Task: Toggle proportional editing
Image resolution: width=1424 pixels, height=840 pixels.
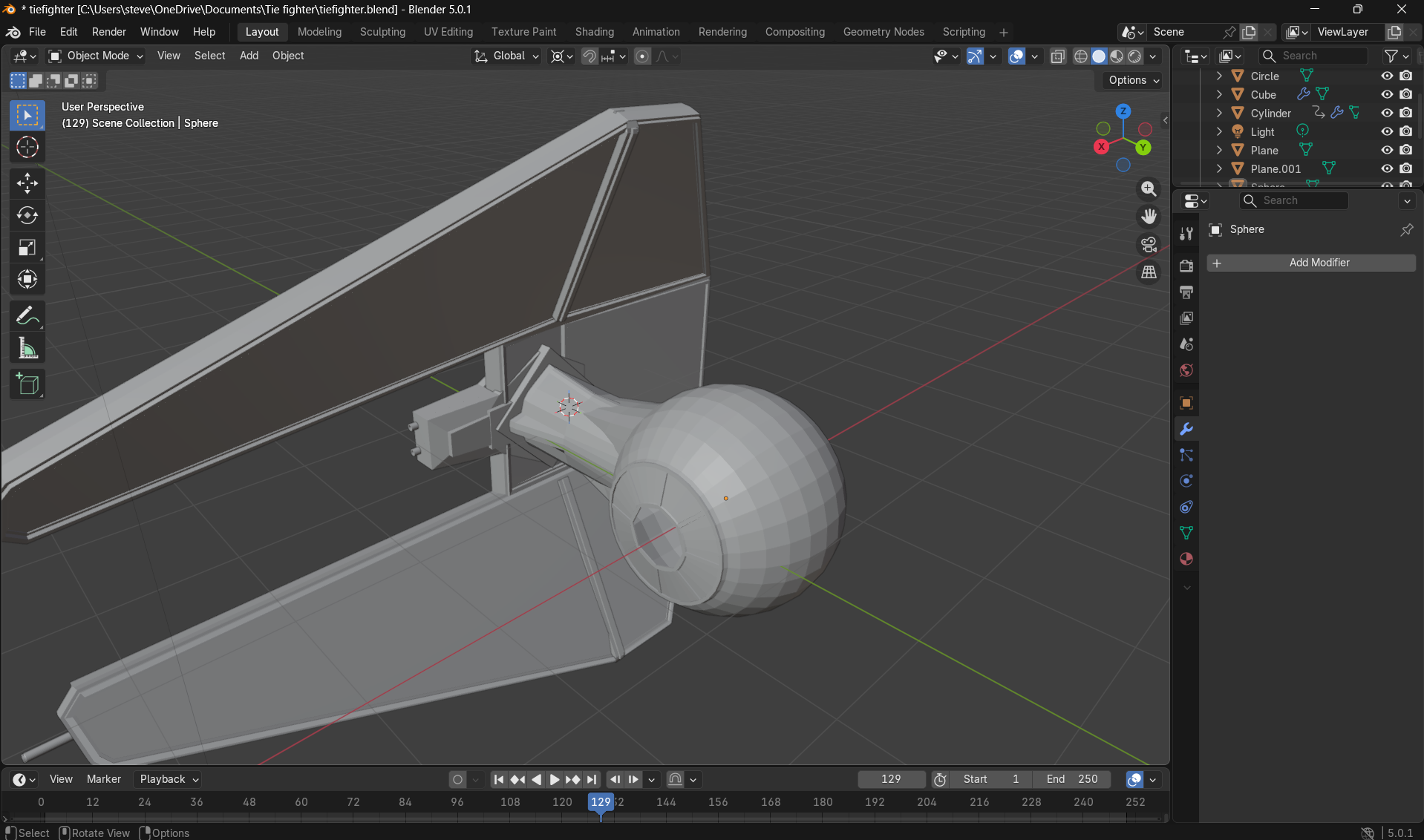Action: click(642, 56)
